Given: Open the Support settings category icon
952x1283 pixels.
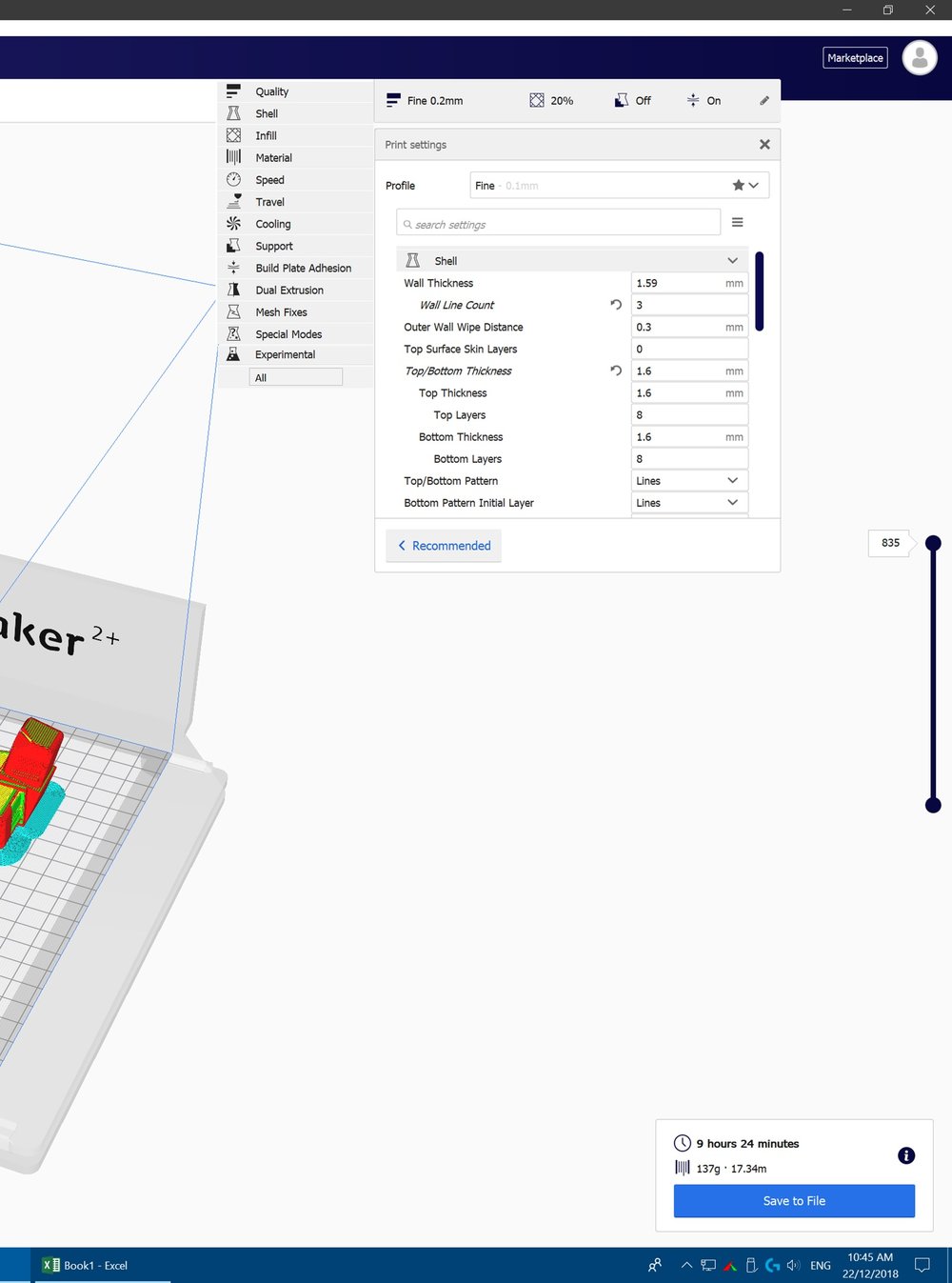Looking at the screenshot, I should (233, 245).
